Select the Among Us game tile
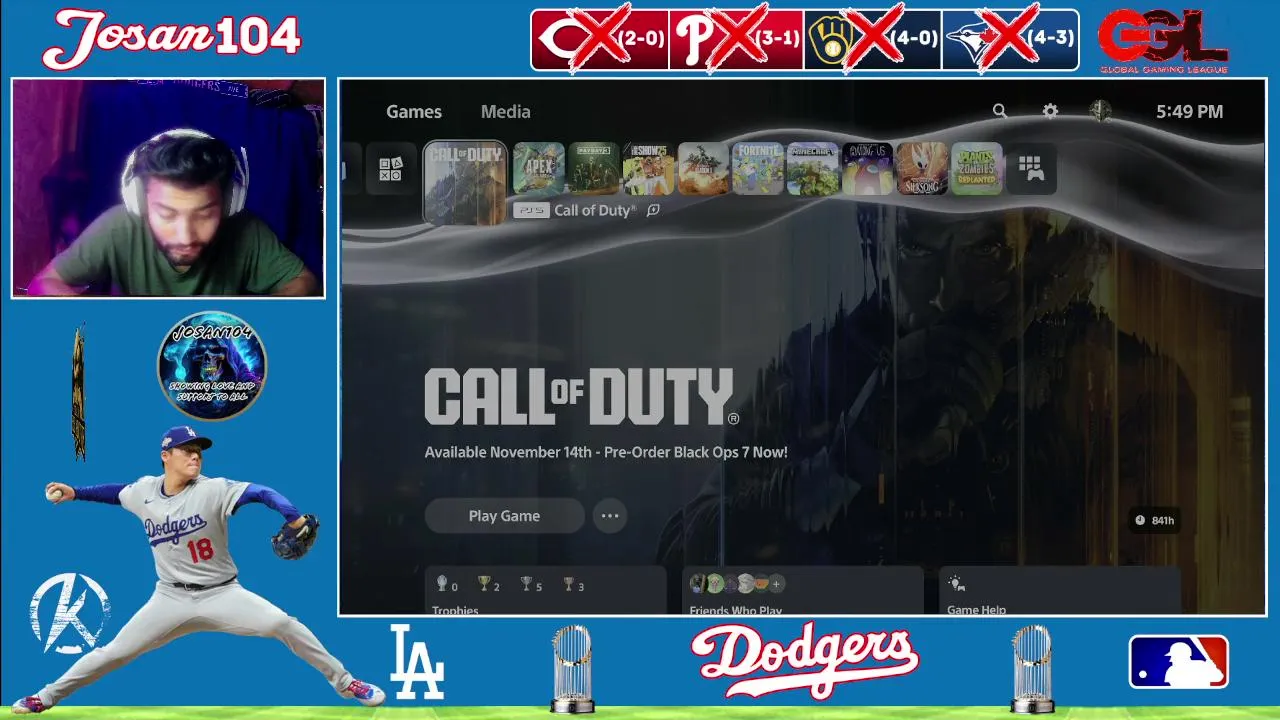Screen dimensions: 1280x720 tap(867, 169)
